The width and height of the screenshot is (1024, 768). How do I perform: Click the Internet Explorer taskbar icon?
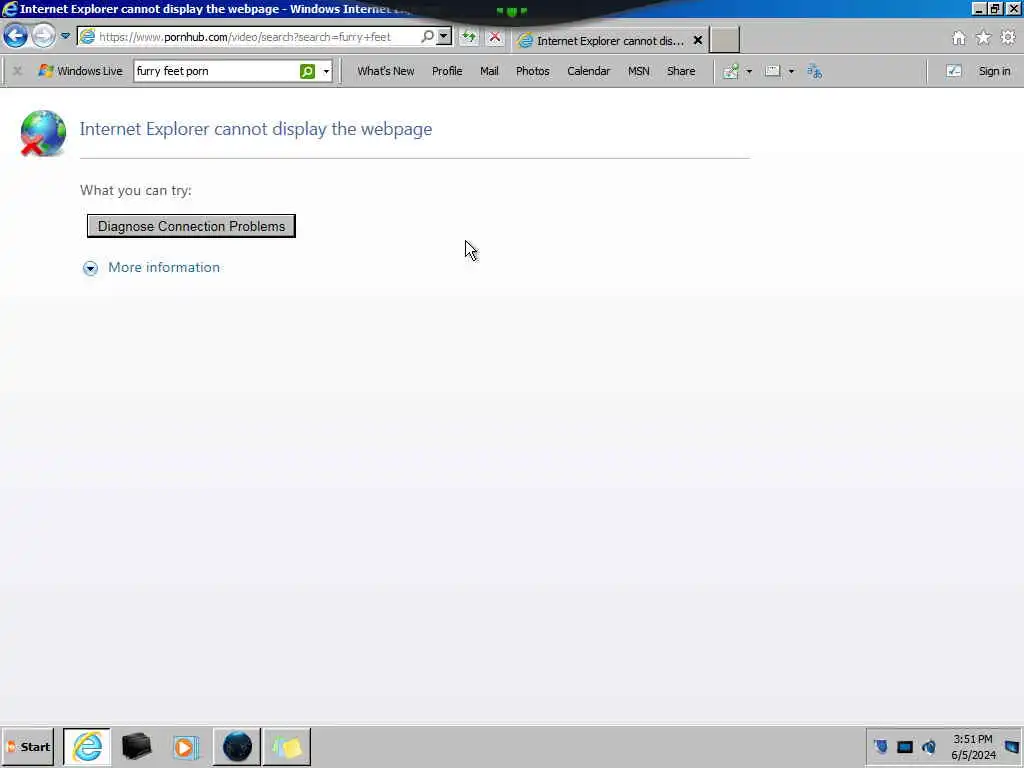pyautogui.click(x=87, y=747)
